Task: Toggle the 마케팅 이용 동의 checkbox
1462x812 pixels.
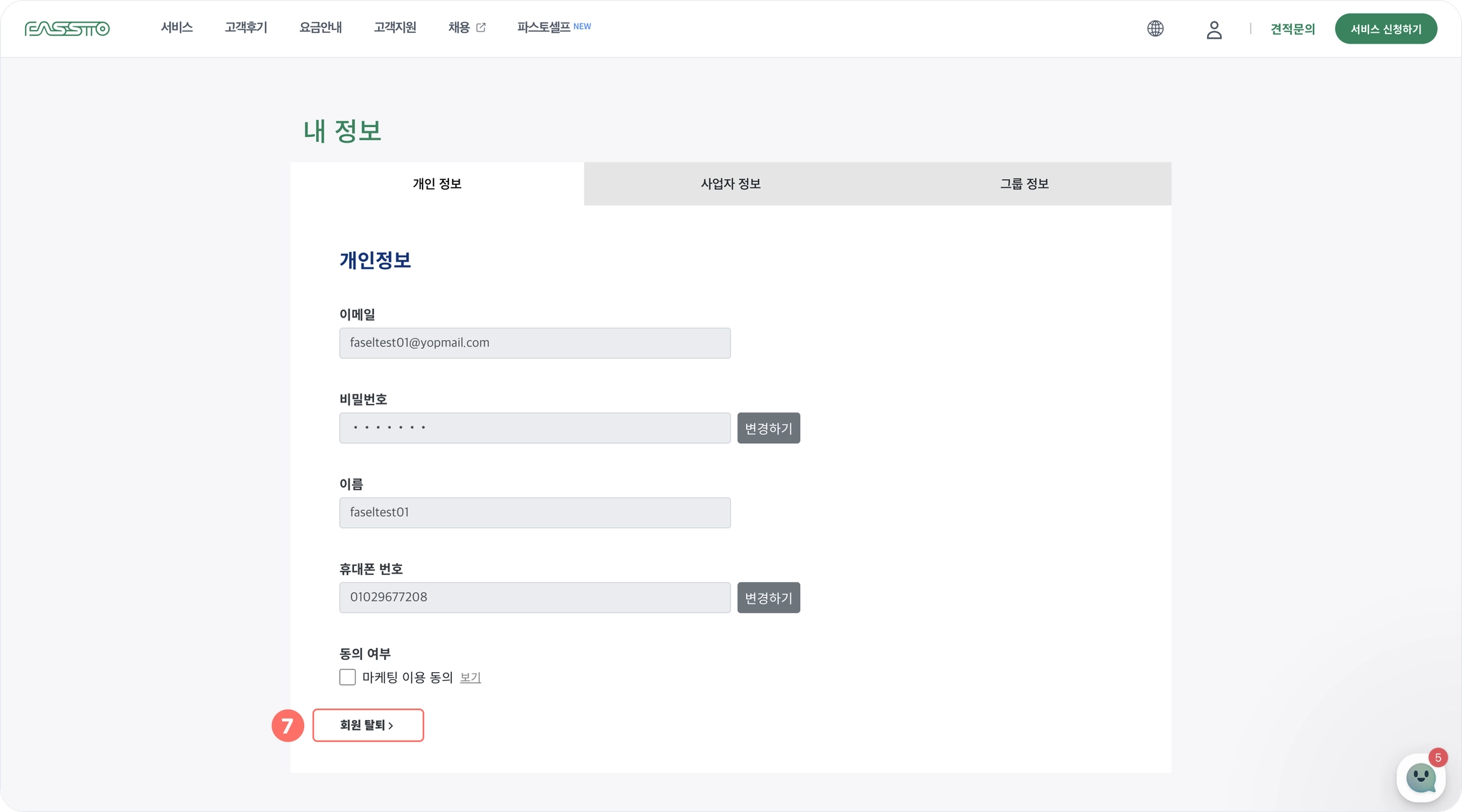Action: (348, 677)
